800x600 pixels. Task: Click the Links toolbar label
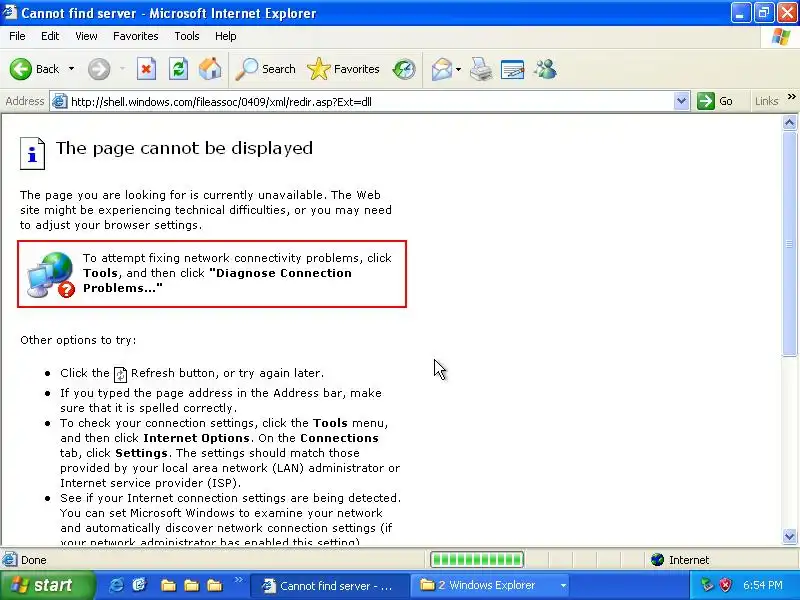[766, 101]
